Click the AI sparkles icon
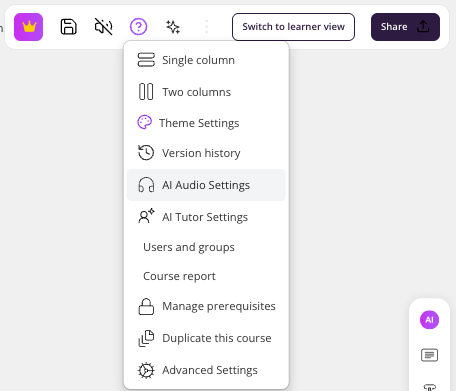This screenshot has height=391, width=456. [173, 27]
